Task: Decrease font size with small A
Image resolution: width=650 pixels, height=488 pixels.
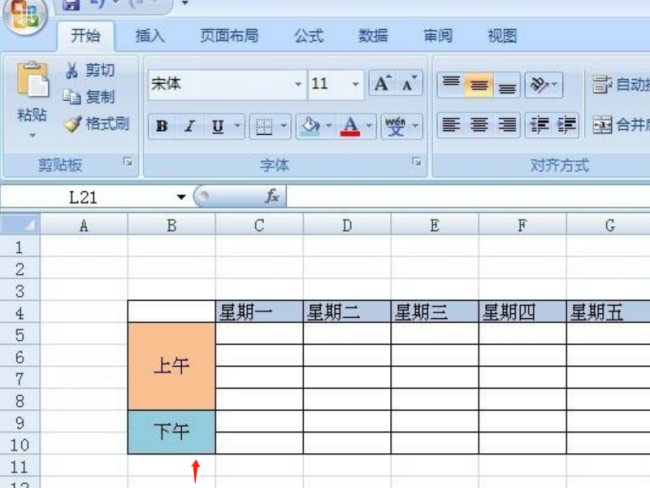Action: pos(409,84)
